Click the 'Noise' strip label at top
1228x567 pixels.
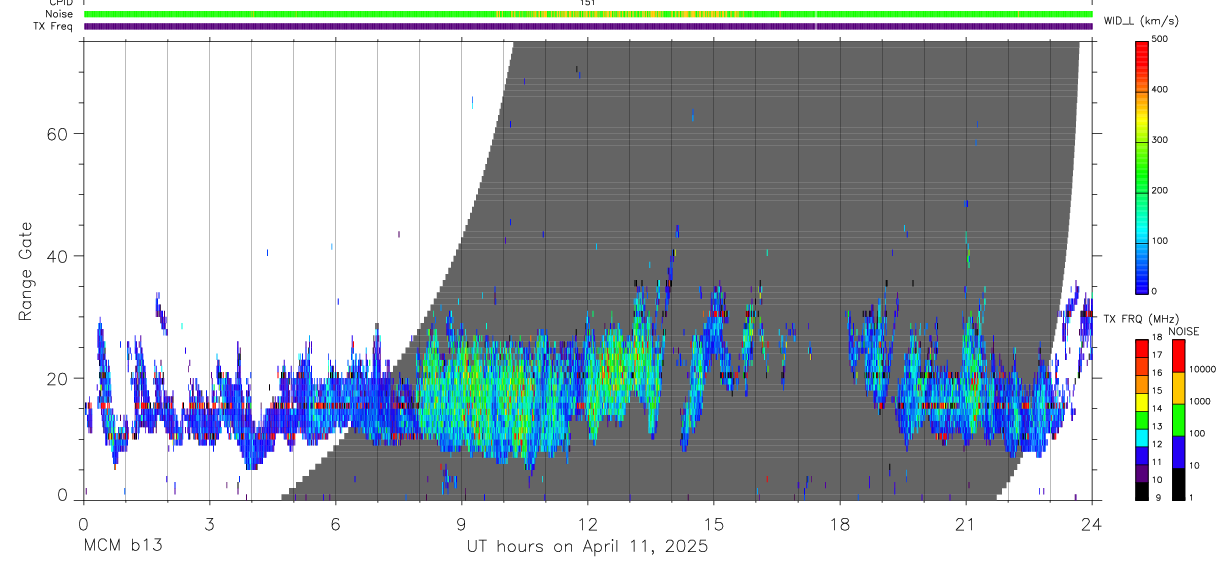(x=59, y=14)
